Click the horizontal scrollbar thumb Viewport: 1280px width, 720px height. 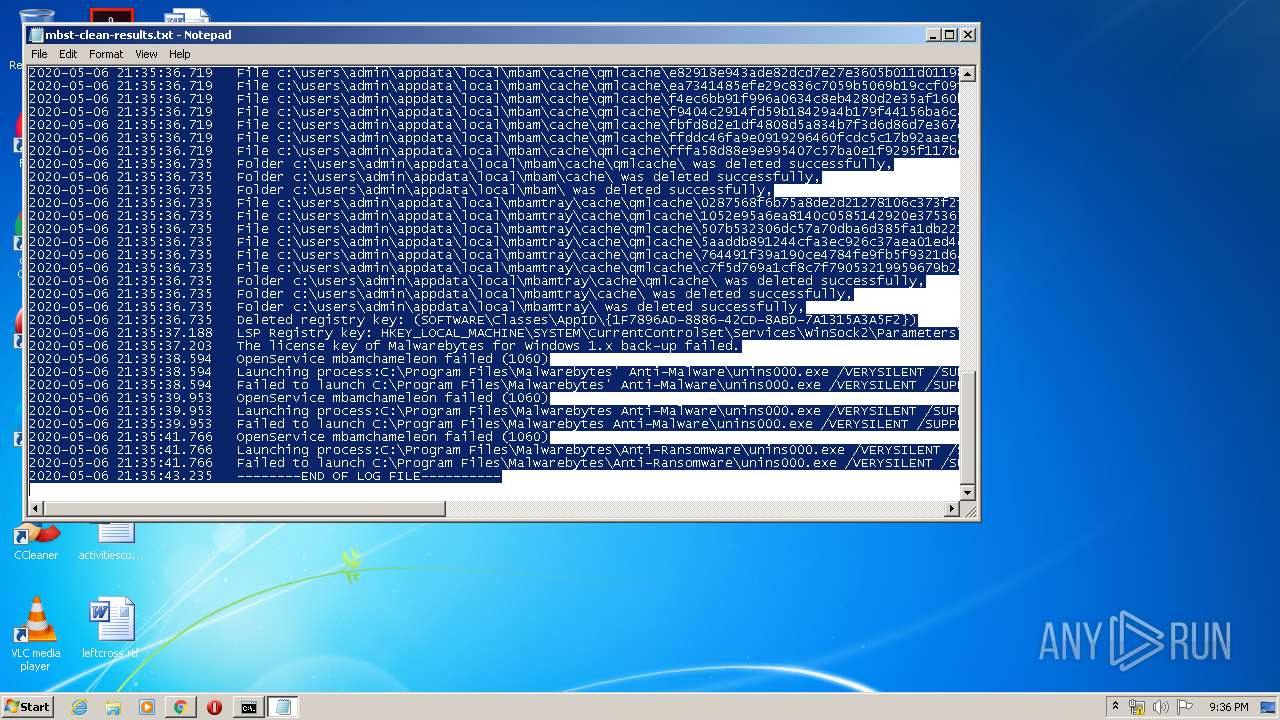point(245,509)
